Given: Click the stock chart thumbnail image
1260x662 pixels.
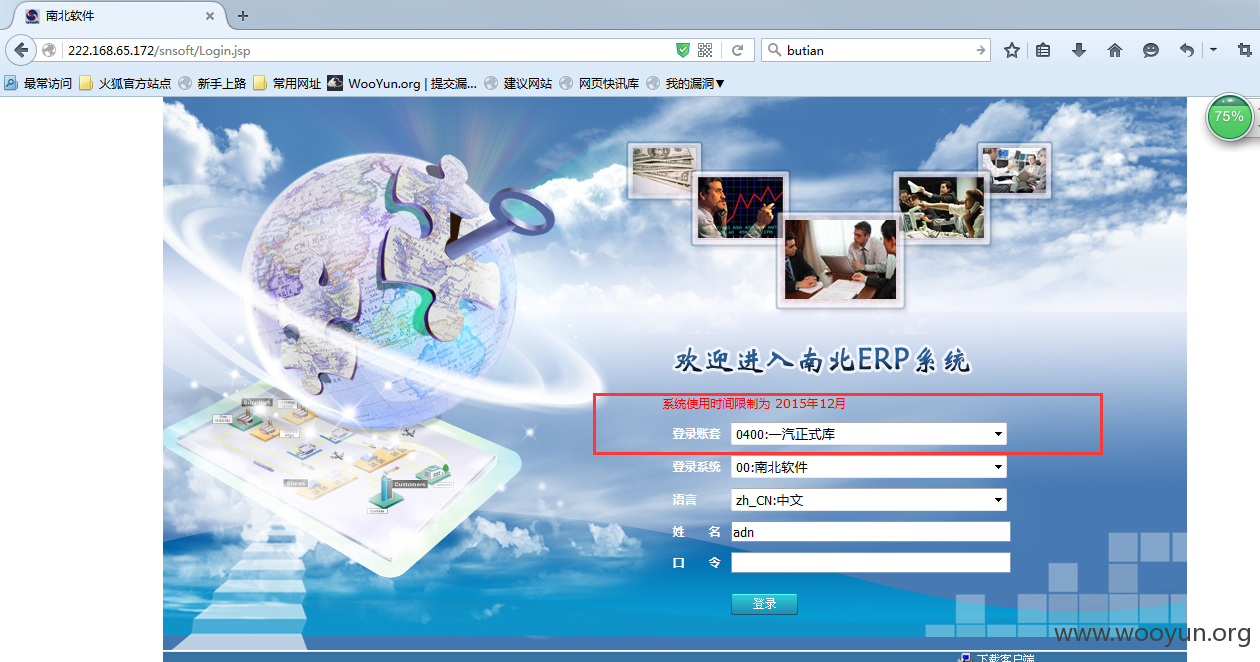Looking at the screenshot, I should 740,208.
